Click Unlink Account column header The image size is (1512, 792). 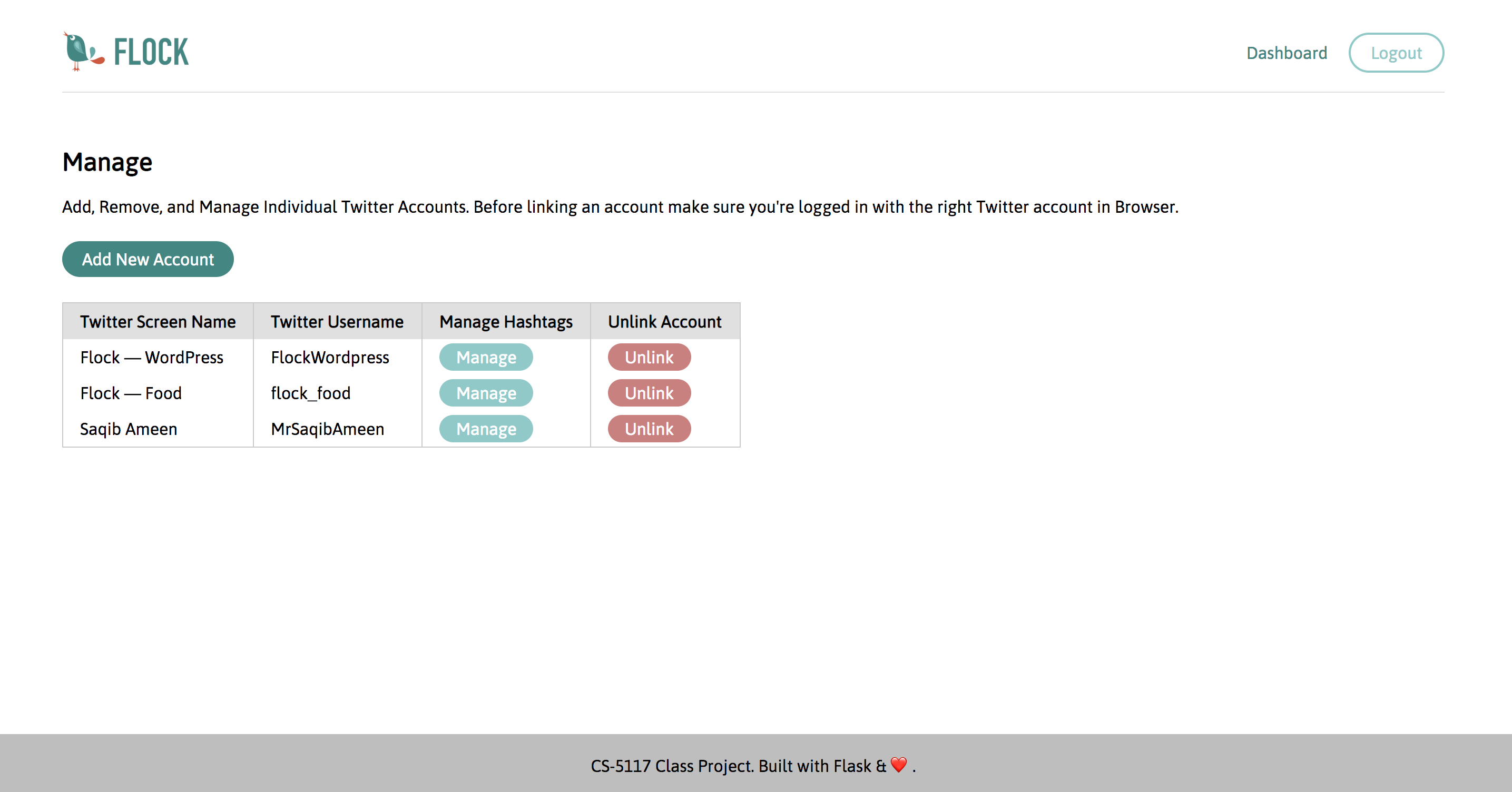(x=664, y=322)
